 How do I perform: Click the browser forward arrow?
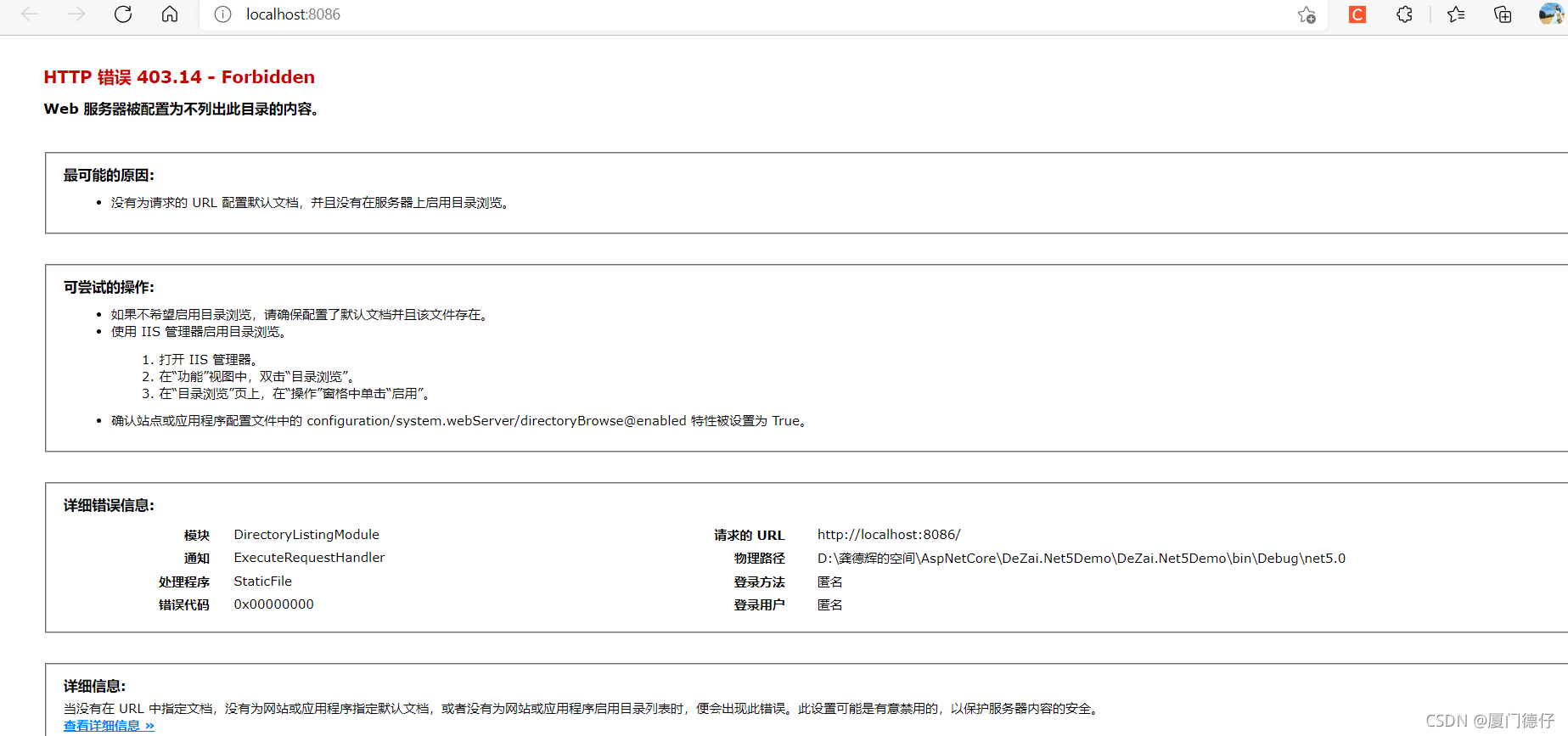tap(76, 14)
